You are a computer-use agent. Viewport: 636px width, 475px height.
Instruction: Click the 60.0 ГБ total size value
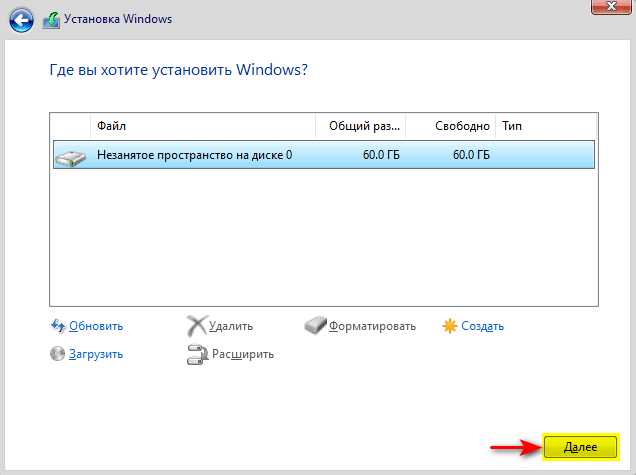[381, 155]
